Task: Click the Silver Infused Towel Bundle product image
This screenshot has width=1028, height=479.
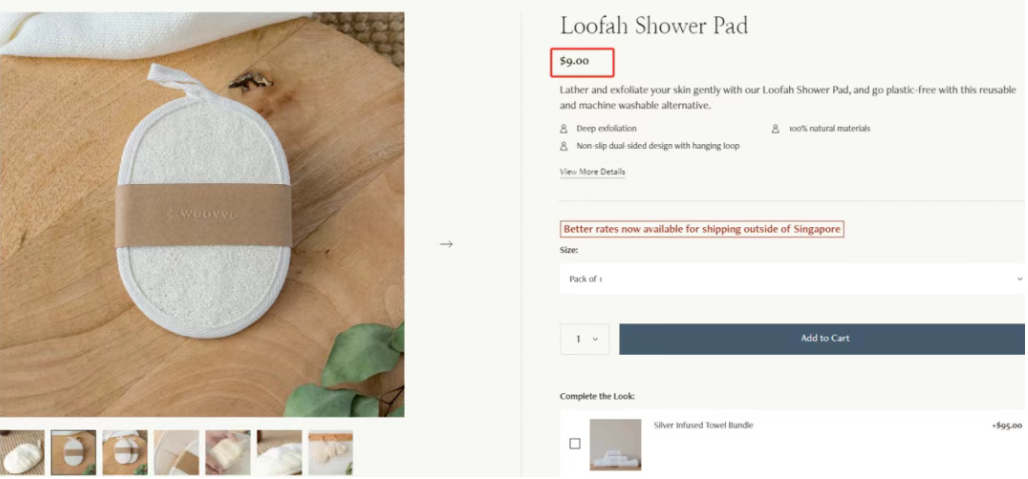Action: pyautogui.click(x=615, y=444)
